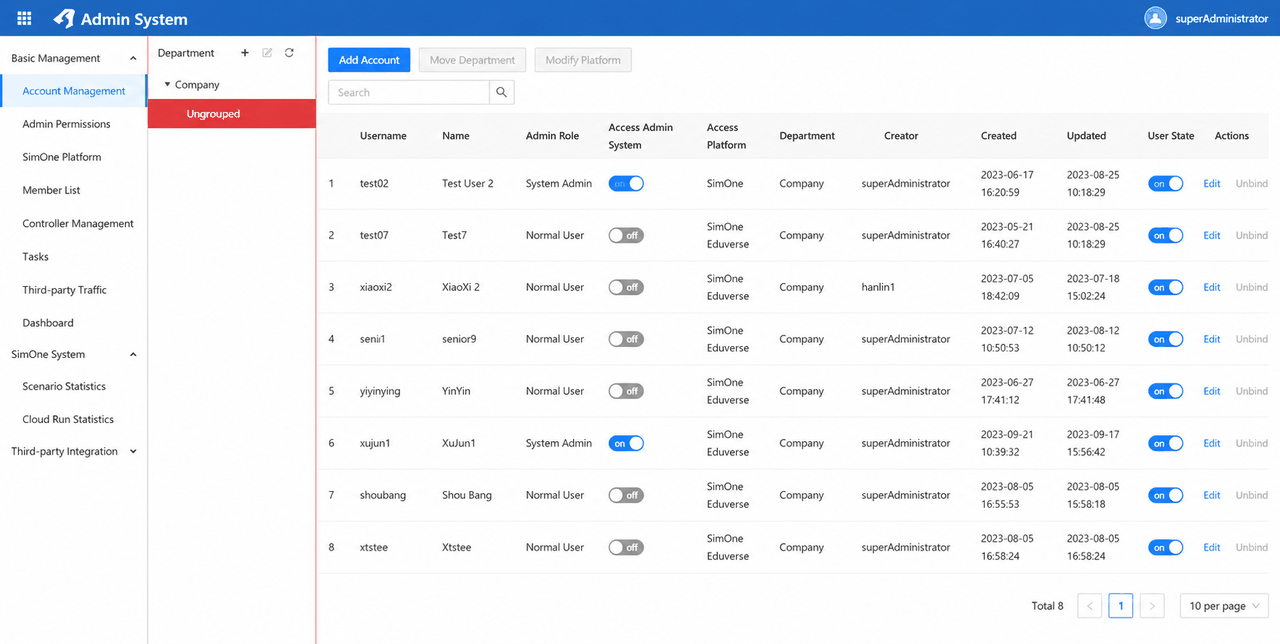Click the Add Account button
Image resolution: width=1280 pixels, height=644 pixels.
point(369,60)
